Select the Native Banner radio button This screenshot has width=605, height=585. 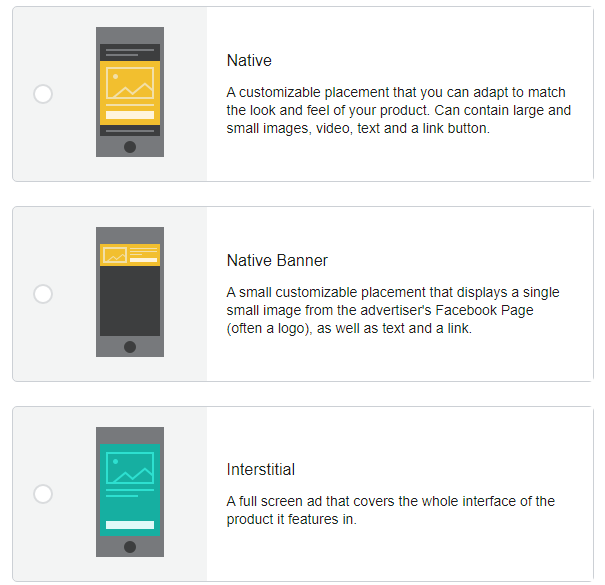[43, 294]
